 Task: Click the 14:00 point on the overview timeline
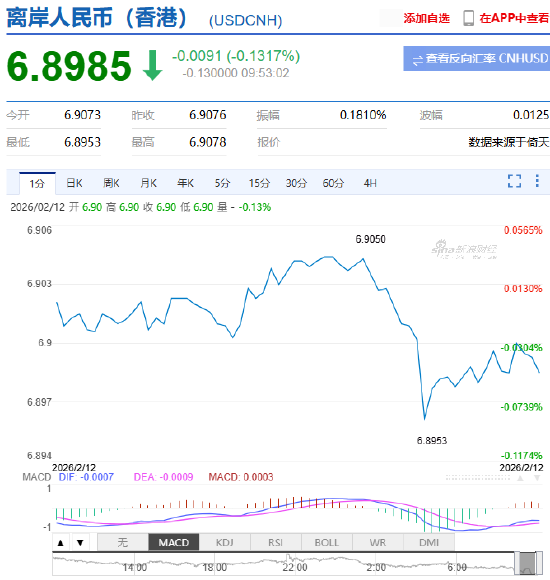tap(135, 567)
